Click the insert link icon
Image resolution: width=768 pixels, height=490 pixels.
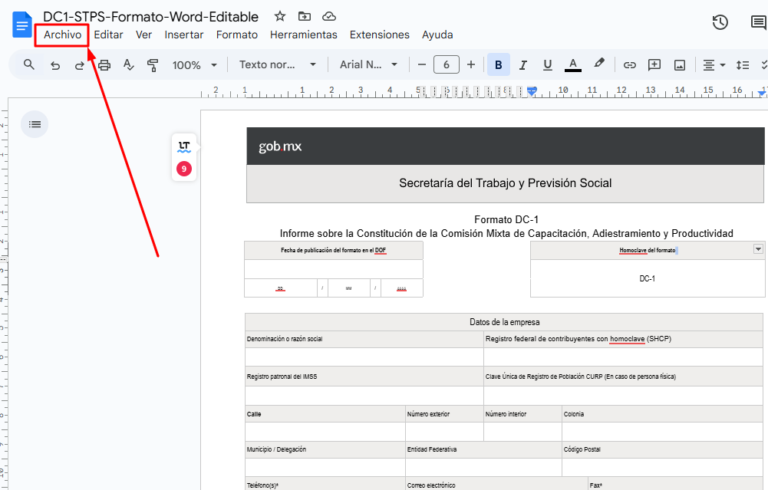click(x=629, y=65)
